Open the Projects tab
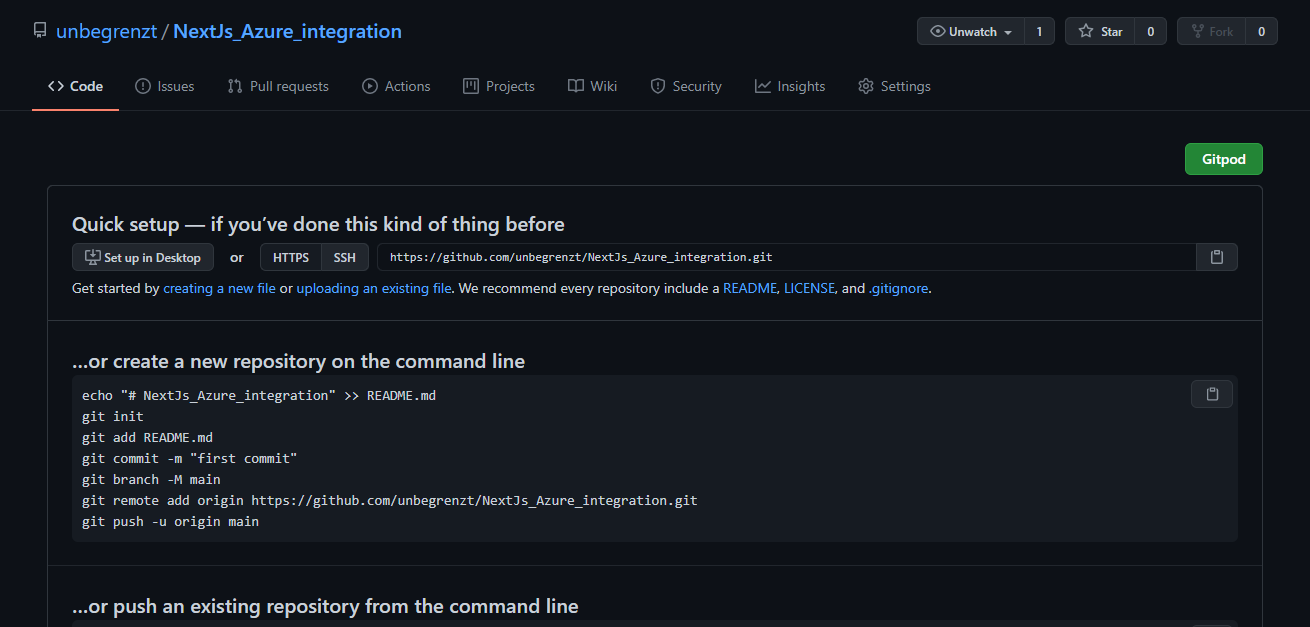Screen dimensions: 1310x627 499,86
